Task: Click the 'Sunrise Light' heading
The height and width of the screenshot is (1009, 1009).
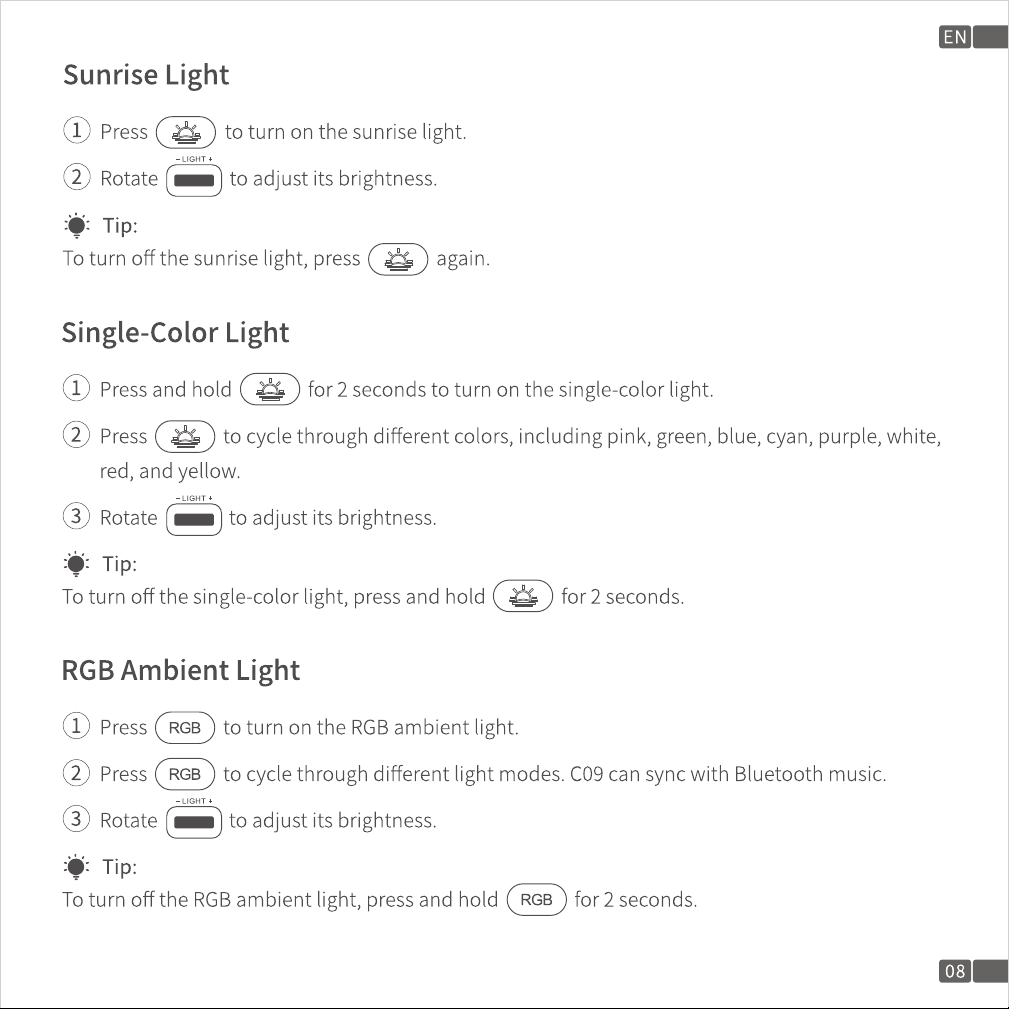Action: coord(146,75)
